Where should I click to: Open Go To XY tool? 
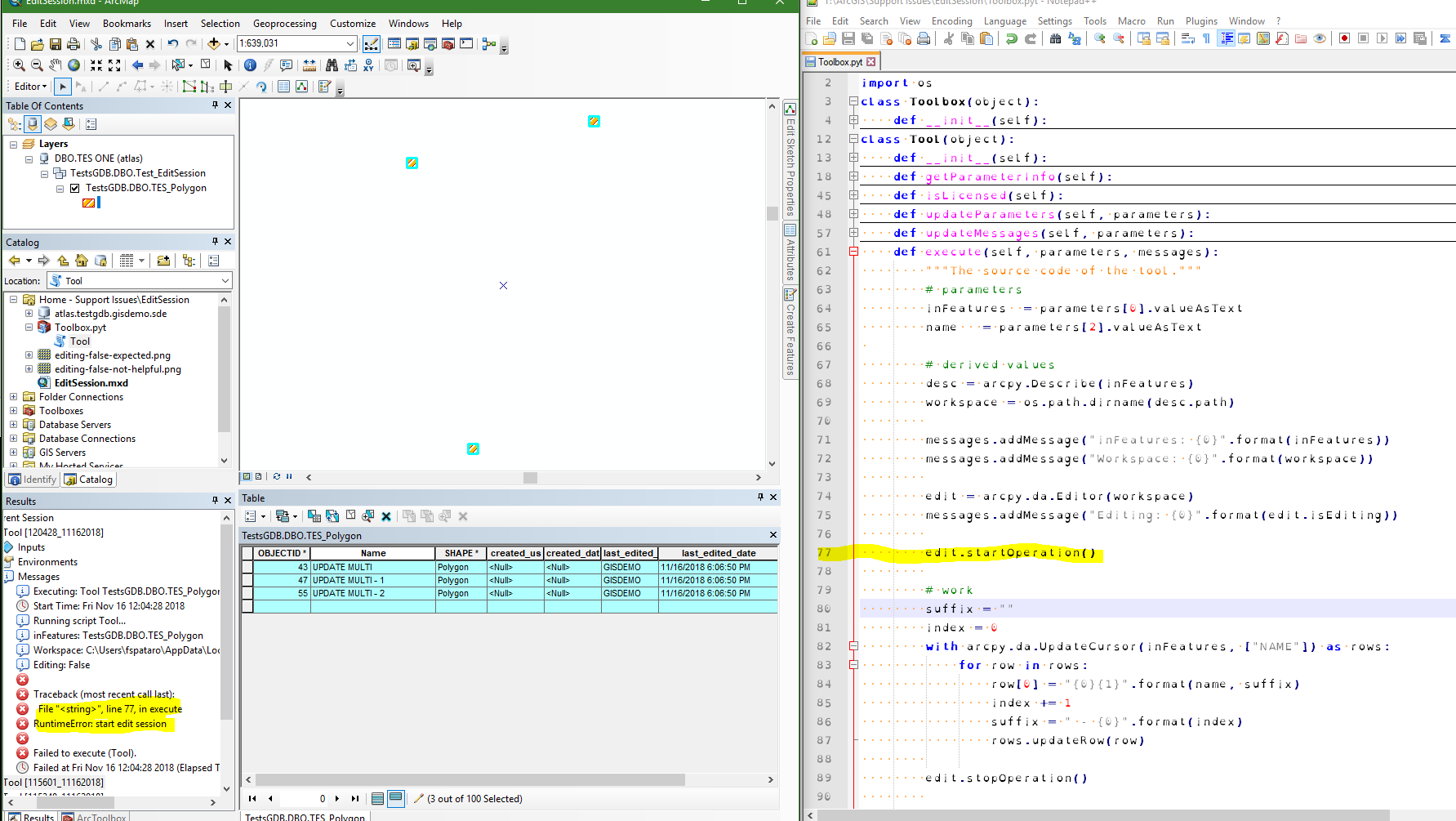369,65
